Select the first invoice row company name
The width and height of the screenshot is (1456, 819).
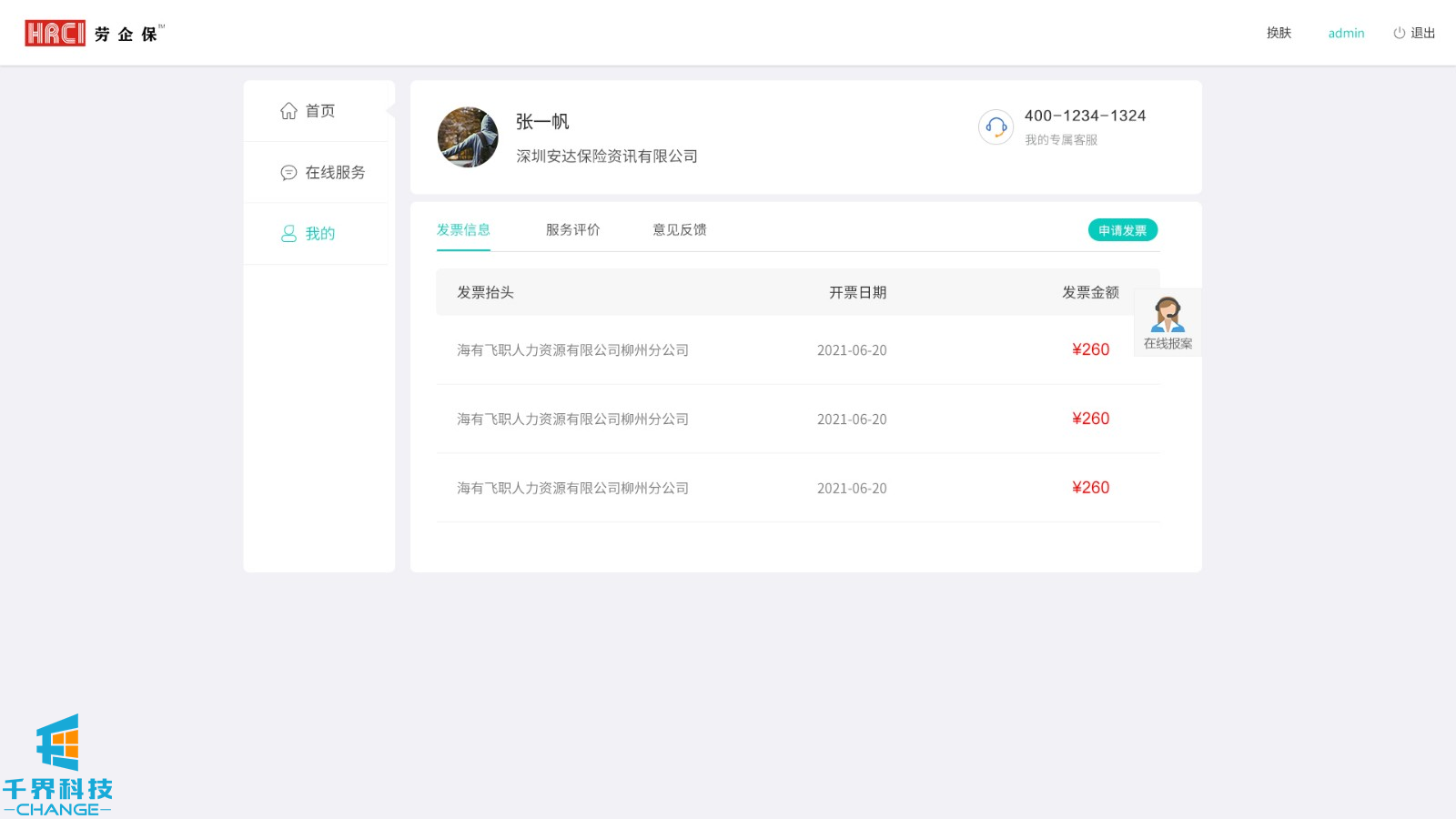point(572,350)
